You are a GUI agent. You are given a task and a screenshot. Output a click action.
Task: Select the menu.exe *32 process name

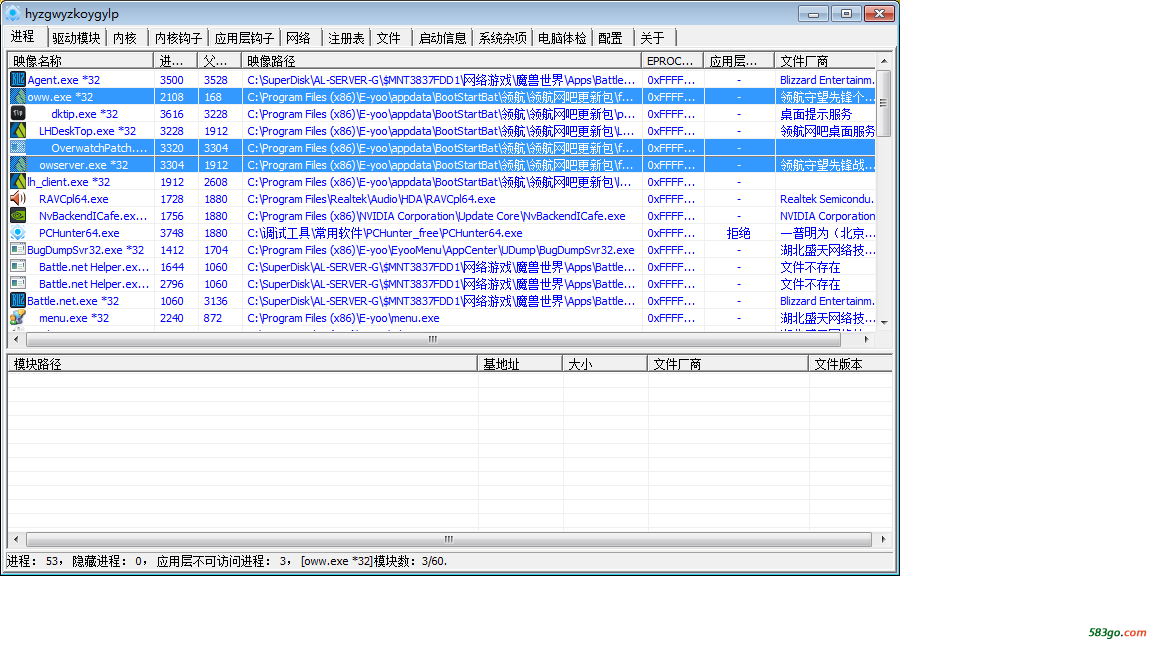pos(74,318)
